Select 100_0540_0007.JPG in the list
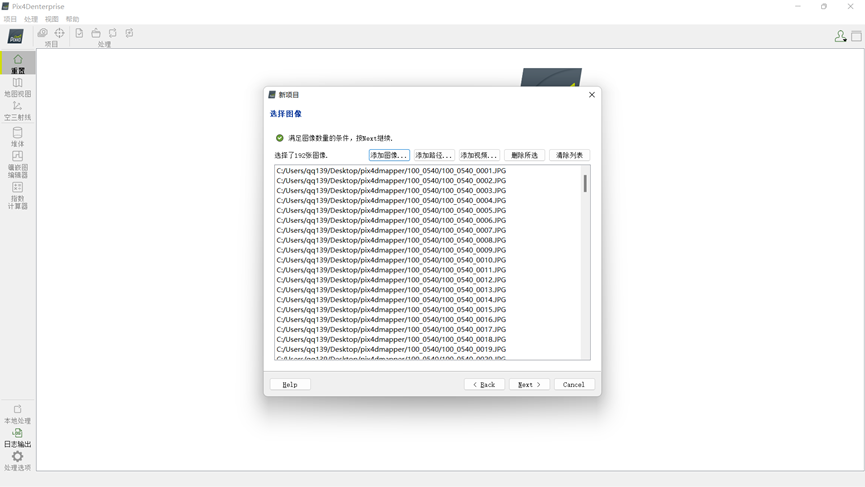Image resolution: width=865 pixels, height=487 pixels. pos(391,231)
